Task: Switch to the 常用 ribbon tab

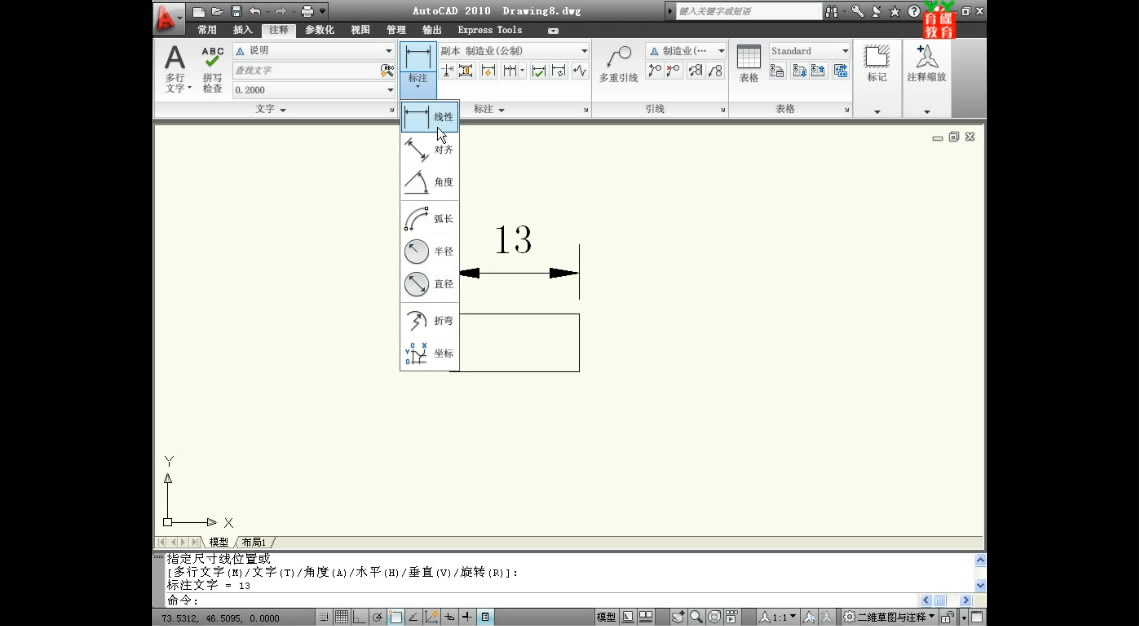Action: point(207,30)
